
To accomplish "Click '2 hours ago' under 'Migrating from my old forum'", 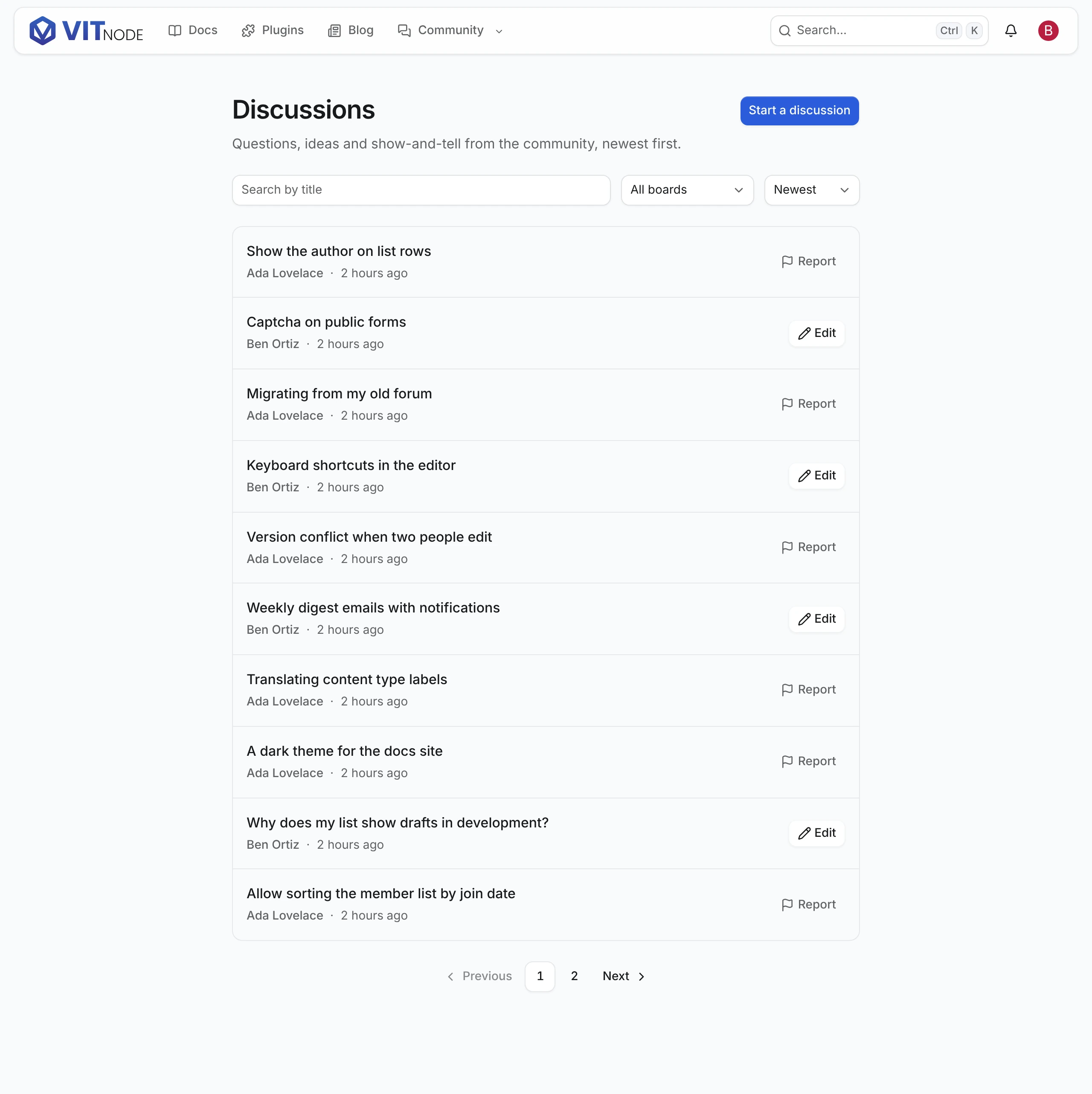I will [374, 415].
